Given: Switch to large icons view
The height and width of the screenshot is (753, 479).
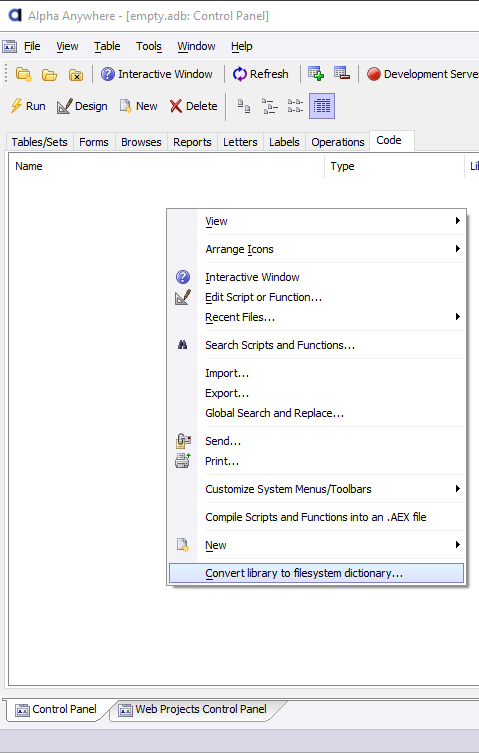Looking at the screenshot, I should tap(244, 106).
